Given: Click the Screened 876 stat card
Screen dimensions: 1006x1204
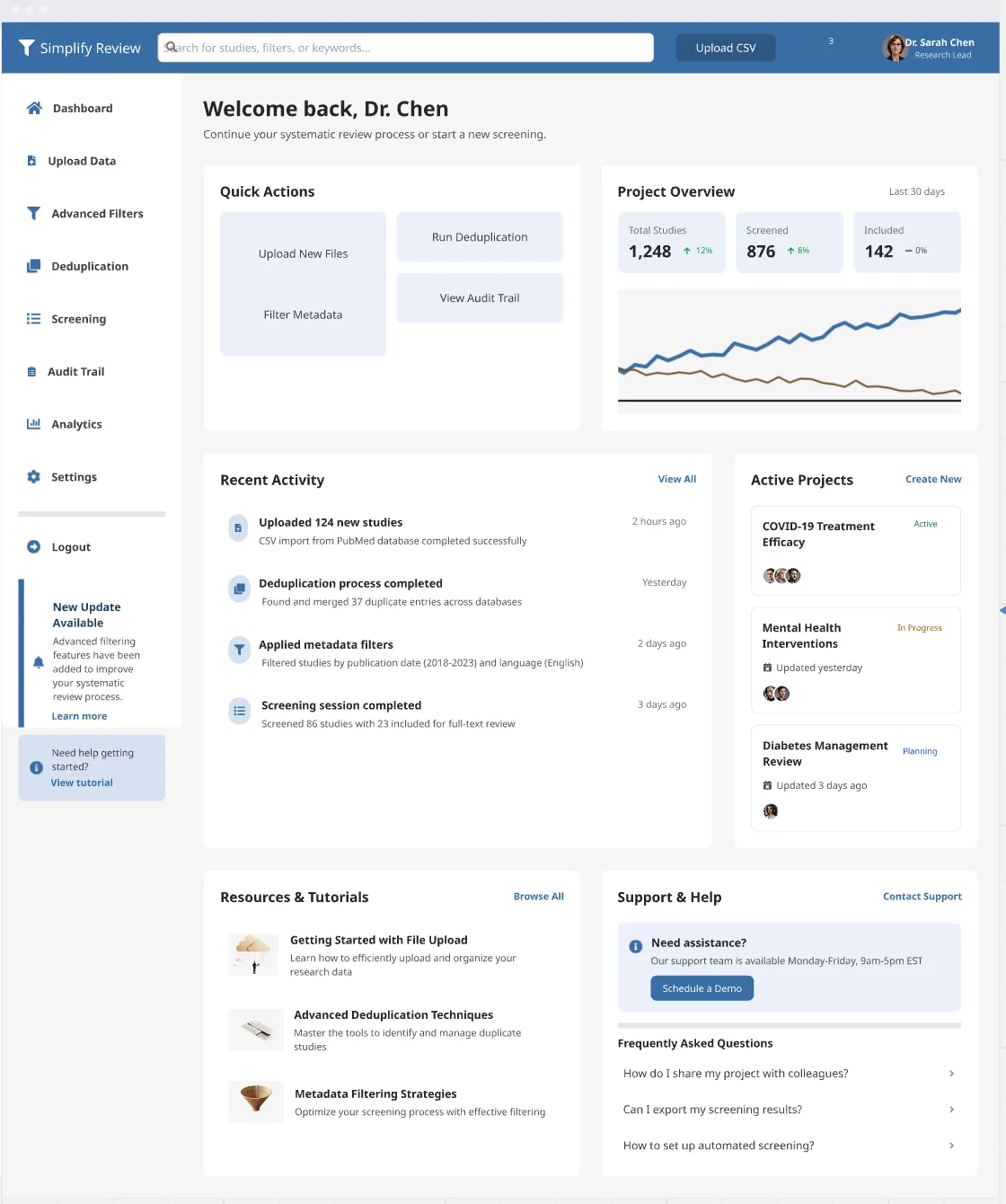Looking at the screenshot, I should tap(790, 243).
